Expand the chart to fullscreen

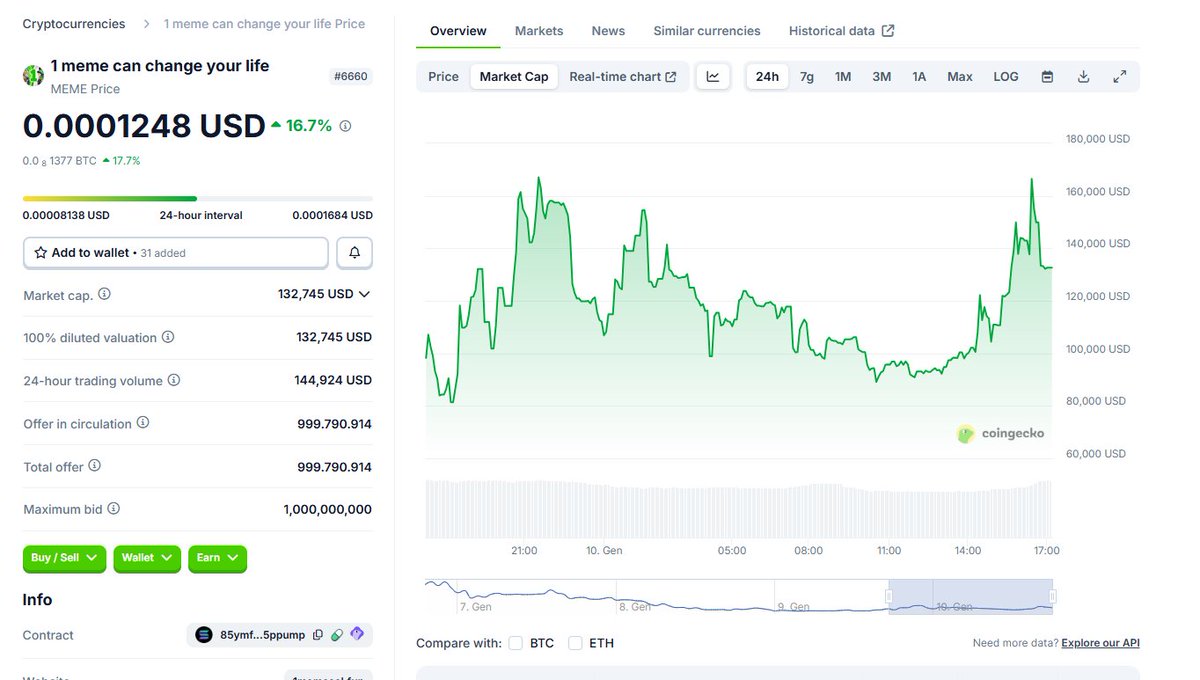(x=1119, y=76)
